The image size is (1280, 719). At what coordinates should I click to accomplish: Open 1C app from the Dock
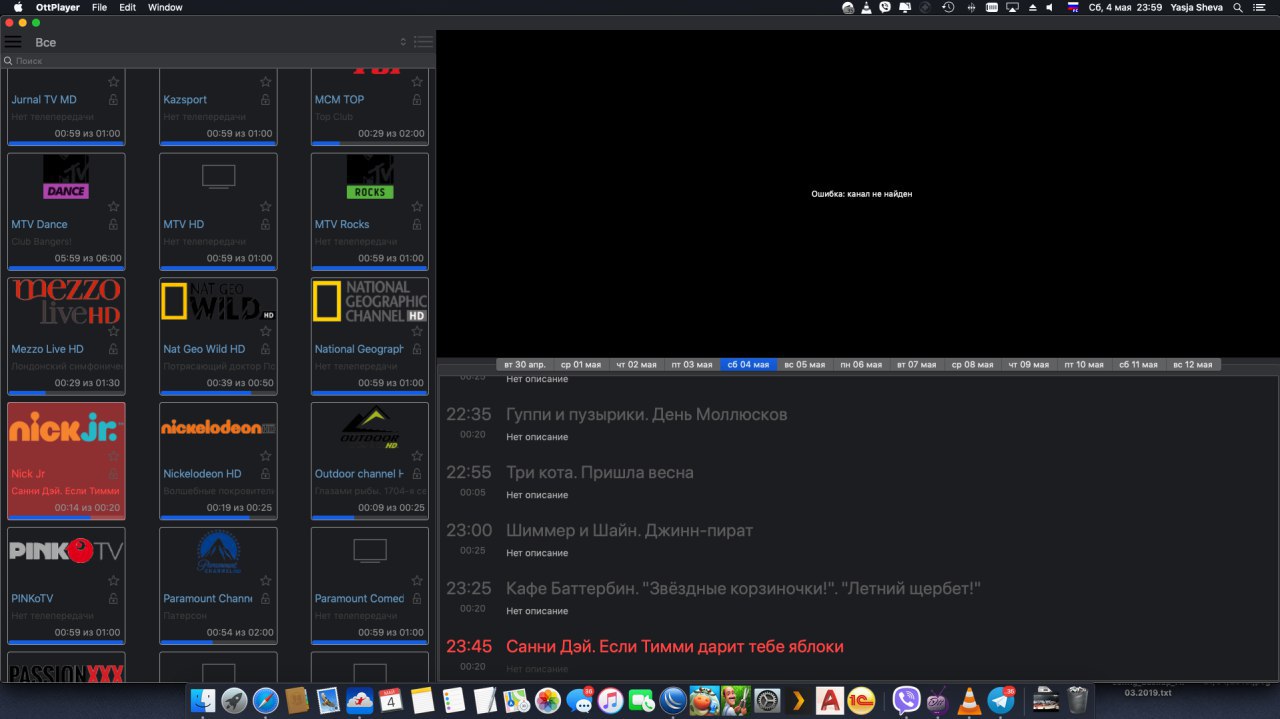click(x=861, y=700)
